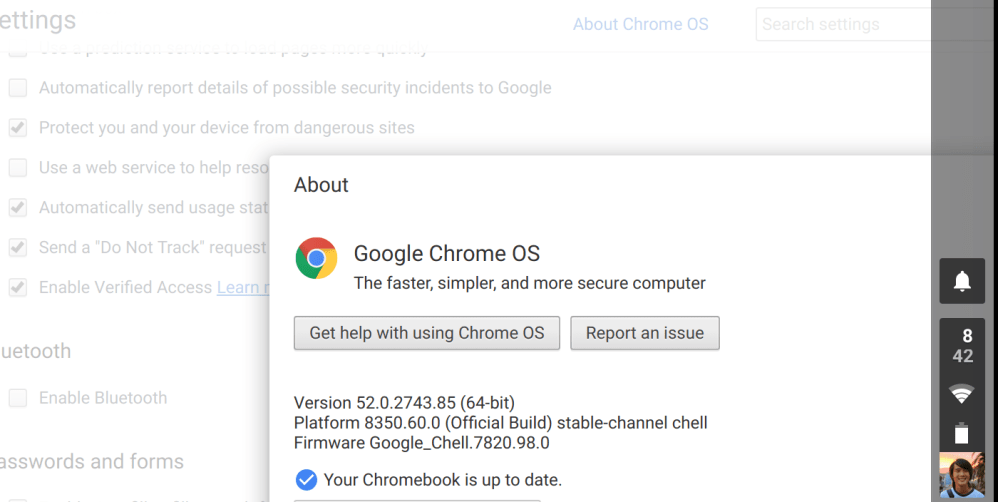Focus the Search settings field
This screenshot has height=502, width=998.
pos(840,24)
